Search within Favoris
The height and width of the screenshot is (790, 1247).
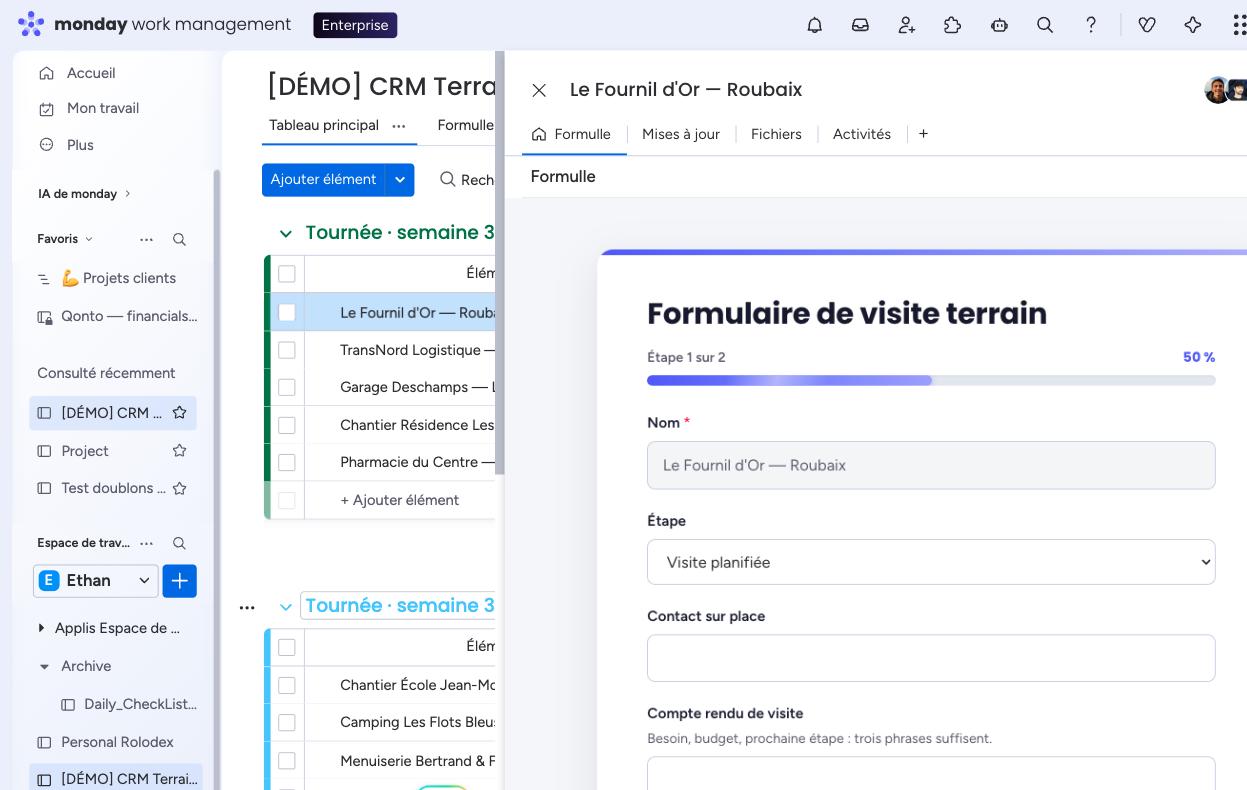[x=179, y=239]
